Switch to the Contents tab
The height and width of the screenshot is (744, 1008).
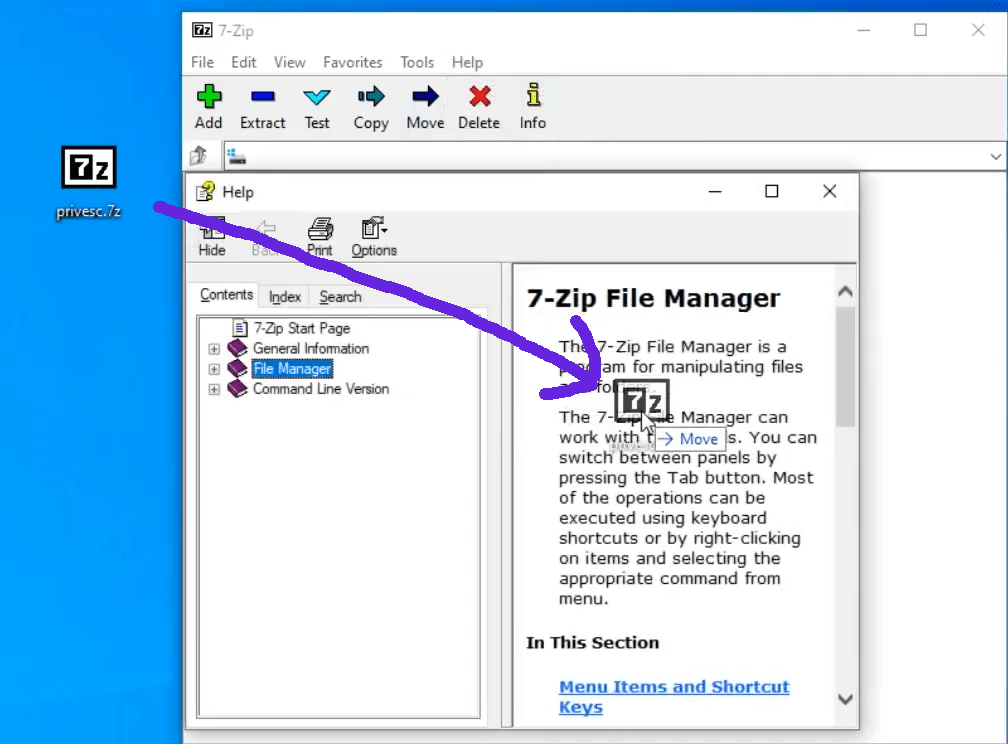(x=226, y=295)
